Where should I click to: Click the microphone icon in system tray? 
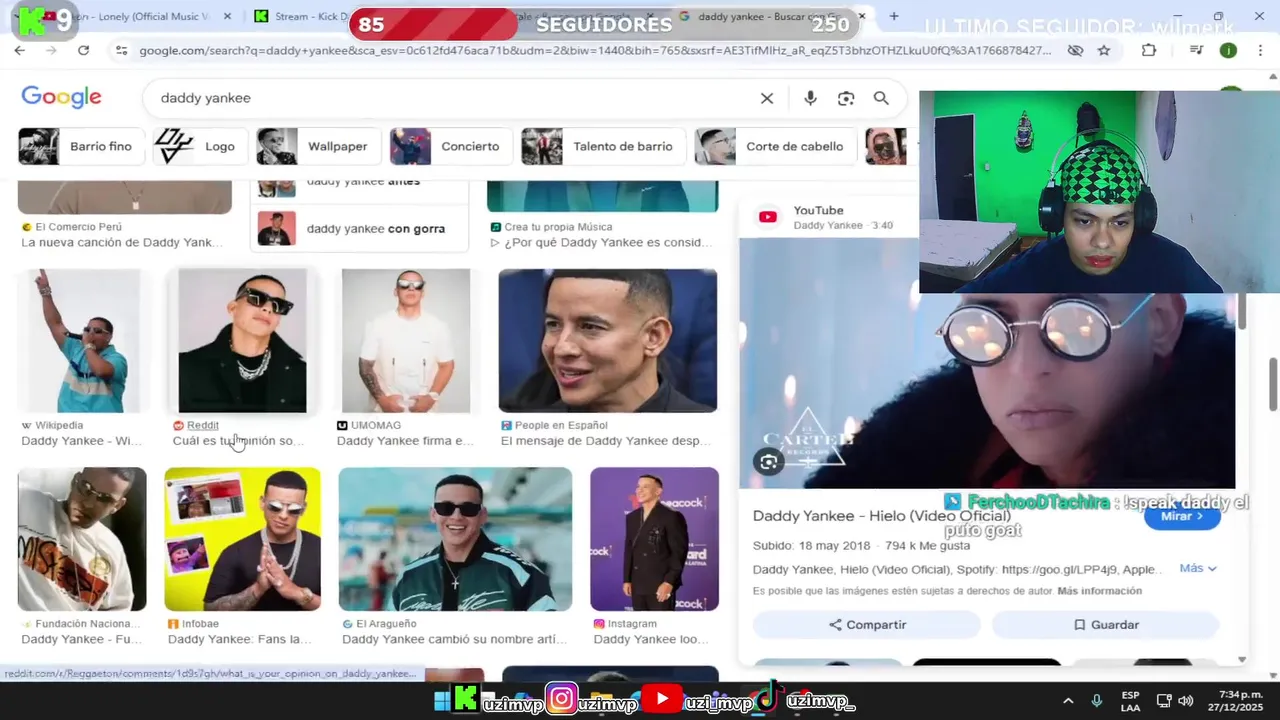(x=1097, y=701)
